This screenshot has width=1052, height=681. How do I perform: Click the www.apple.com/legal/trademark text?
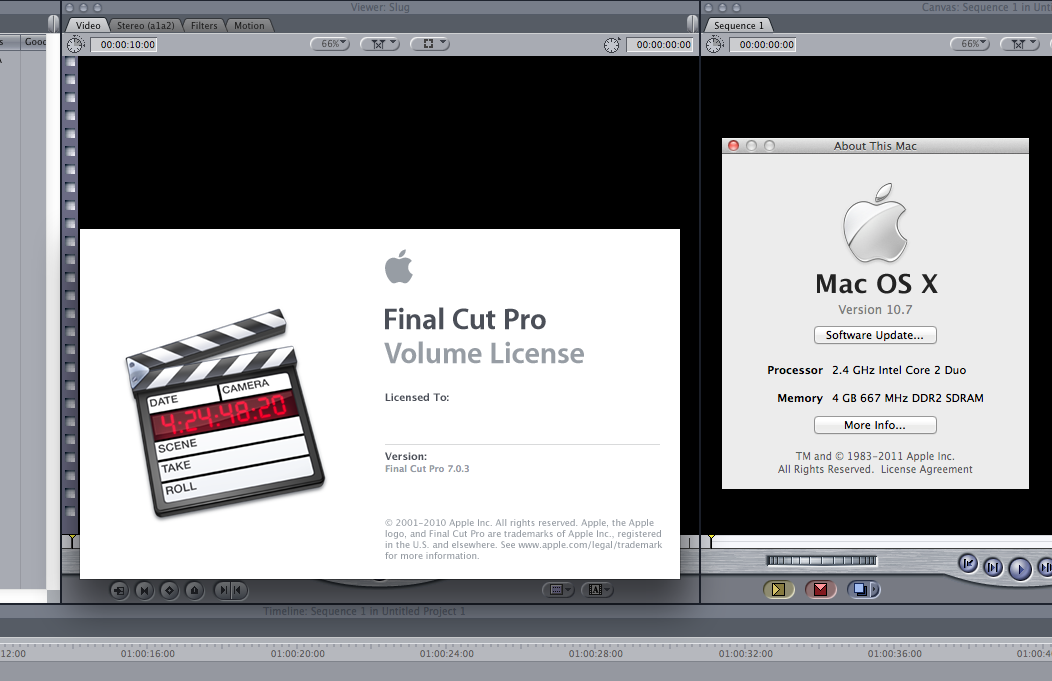tap(590, 545)
